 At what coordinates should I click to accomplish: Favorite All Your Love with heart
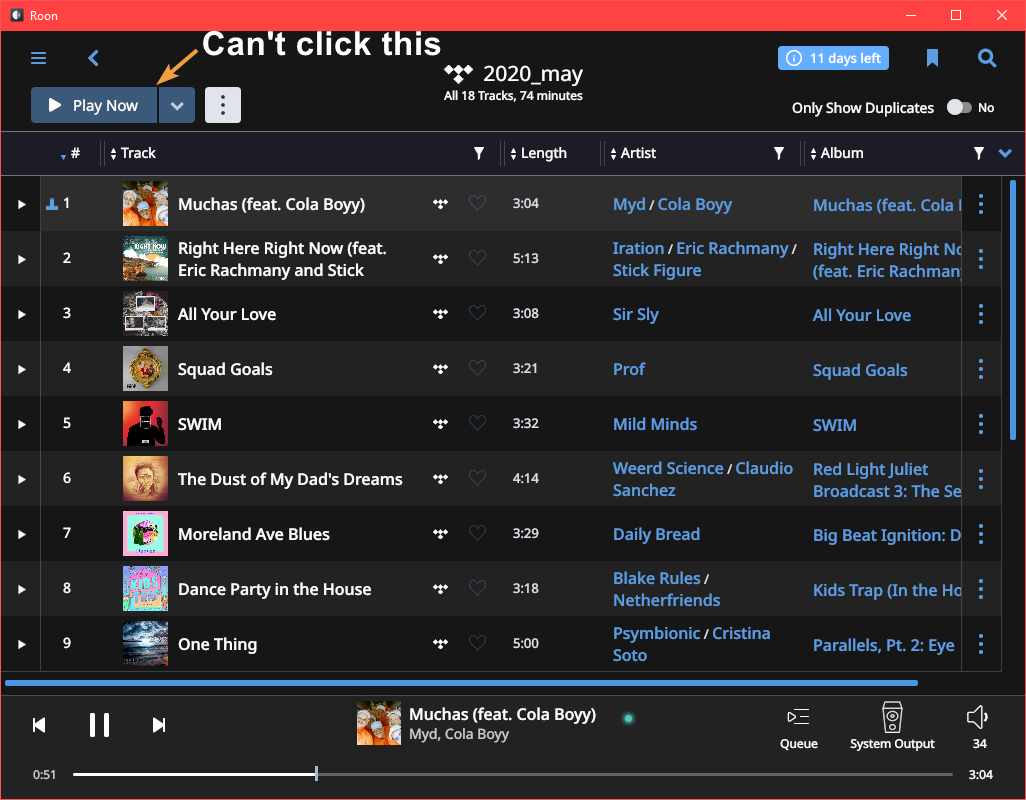pos(478,313)
